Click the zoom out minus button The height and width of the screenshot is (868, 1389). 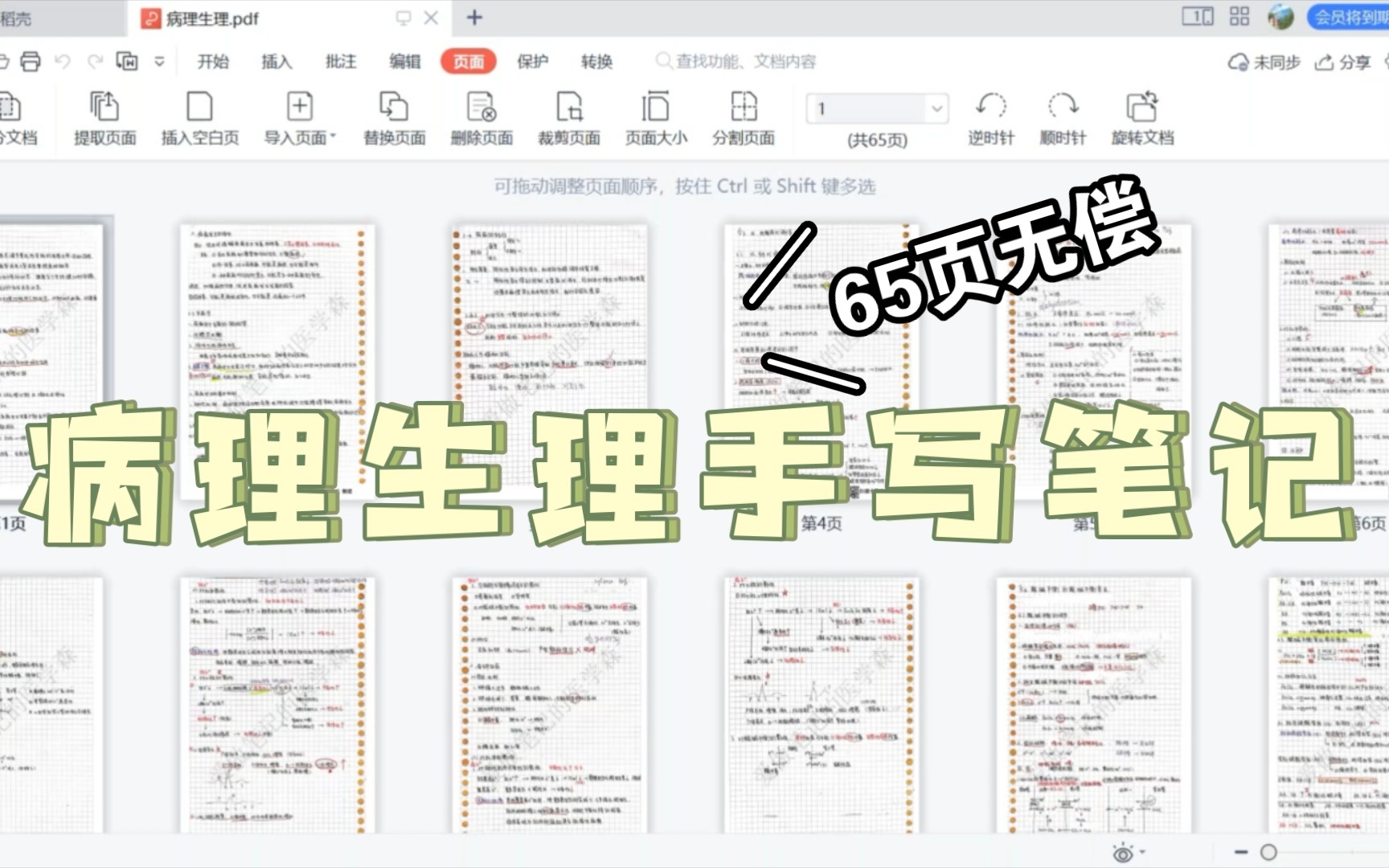click(x=1241, y=852)
